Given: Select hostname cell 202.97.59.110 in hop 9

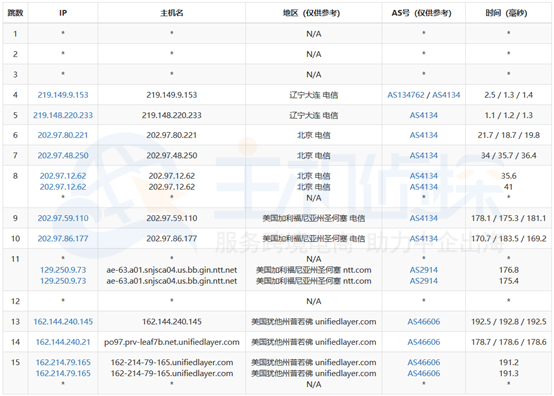Looking at the screenshot, I should click(172, 218).
